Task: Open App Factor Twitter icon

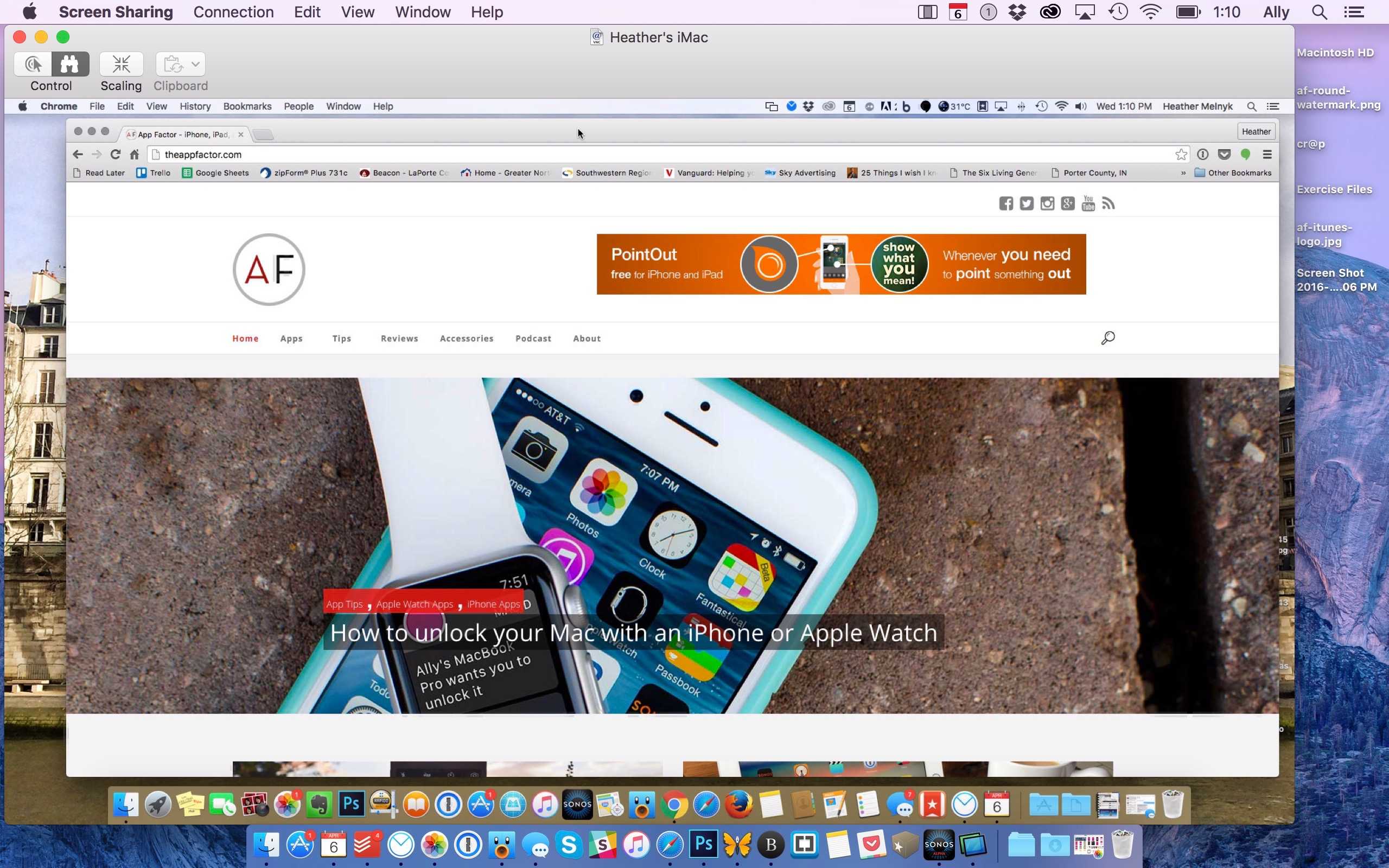Action: tap(1026, 204)
